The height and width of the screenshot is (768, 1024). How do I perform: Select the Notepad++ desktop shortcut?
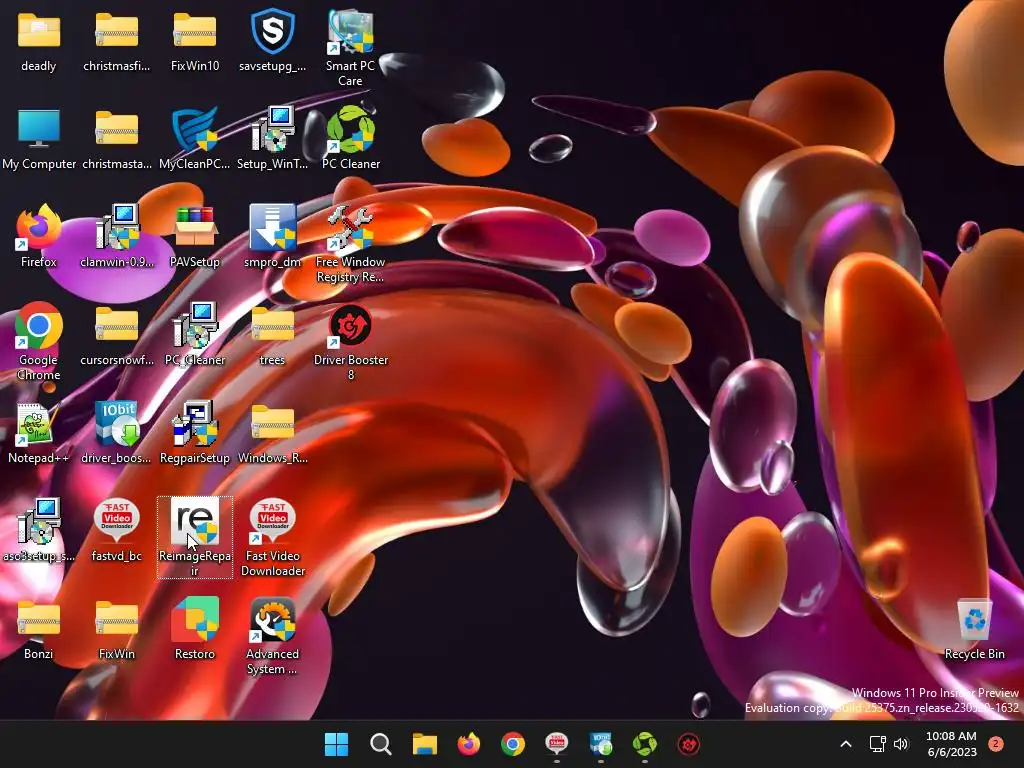[x=39, y=433]
